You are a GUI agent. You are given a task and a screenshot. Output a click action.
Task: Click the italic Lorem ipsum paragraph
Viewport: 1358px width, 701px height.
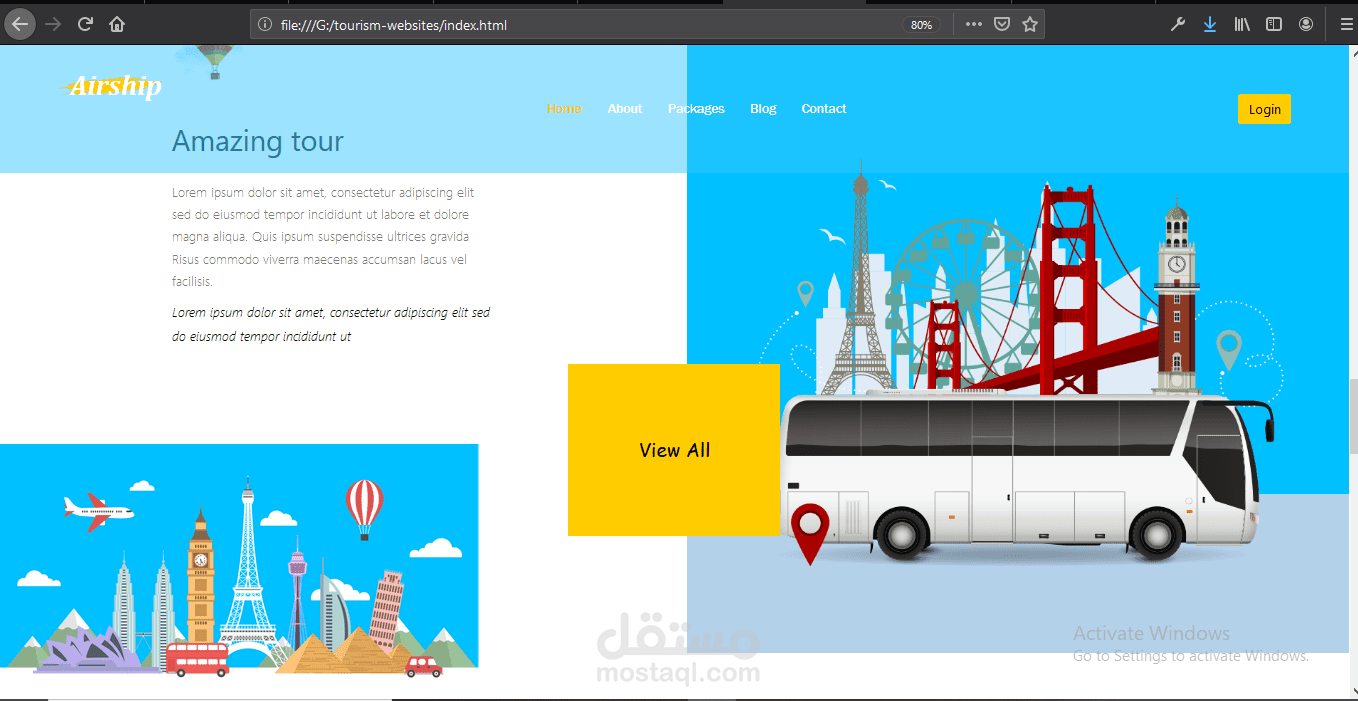click(x=331, y=325)
